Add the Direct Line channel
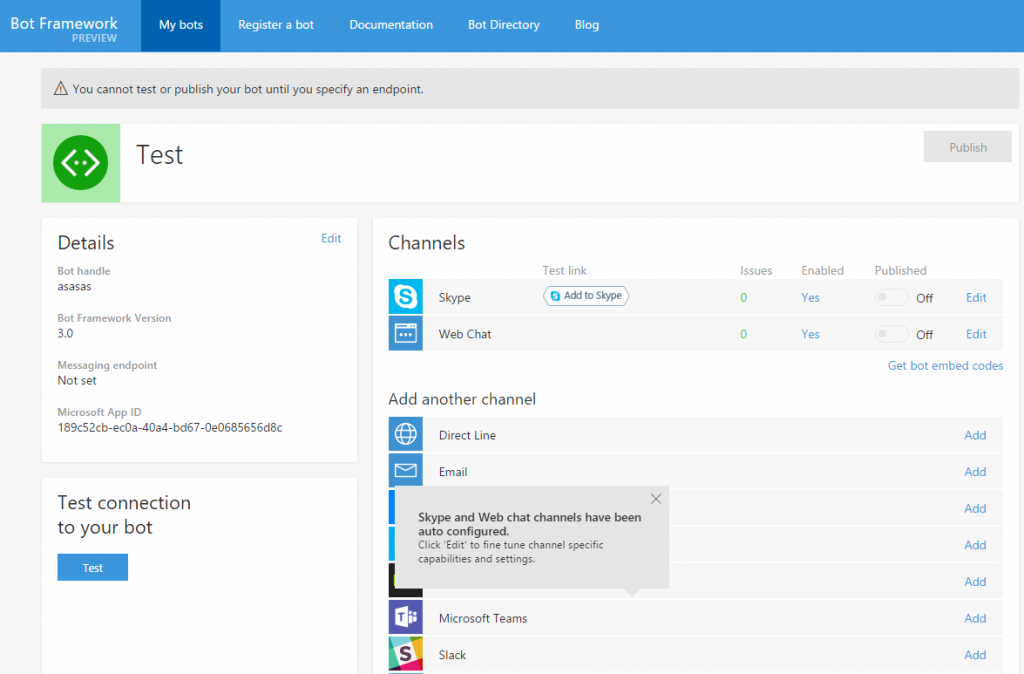The height and width of the screenshot is (674, 1024). pyautogui.click(x=975, y=435)
